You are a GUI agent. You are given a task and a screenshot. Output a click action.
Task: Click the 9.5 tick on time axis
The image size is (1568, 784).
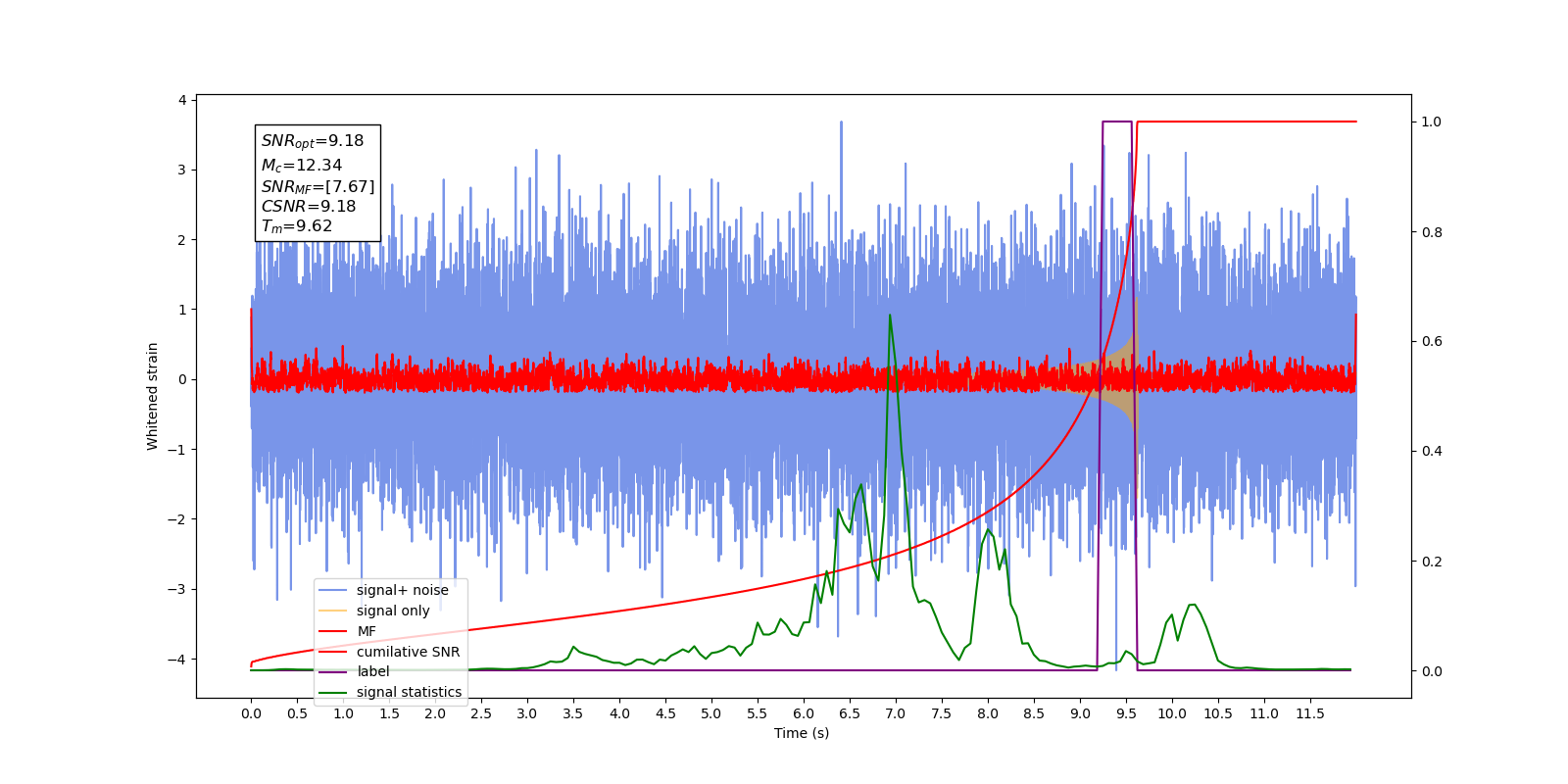[x=1126, y=713]
